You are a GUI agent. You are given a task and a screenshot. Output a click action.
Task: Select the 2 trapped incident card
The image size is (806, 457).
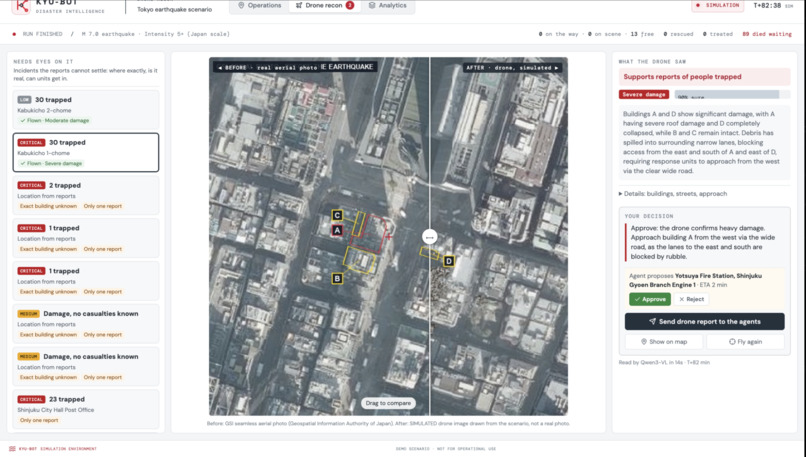tap(86, 195)
